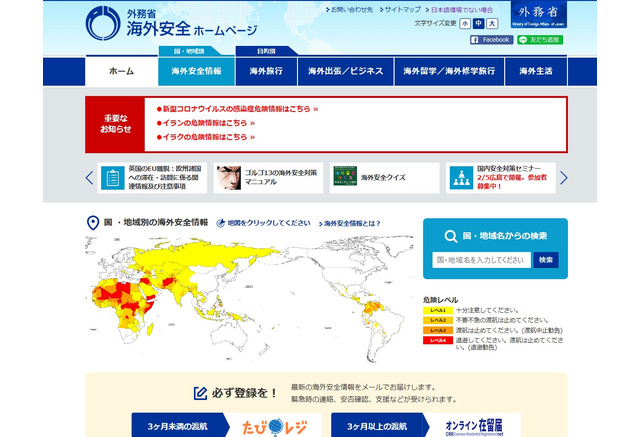This screenshot has height=437, width=640.
Task: Open the coronavirus 感染症危険情報 link
Action: tap(240, 108)
